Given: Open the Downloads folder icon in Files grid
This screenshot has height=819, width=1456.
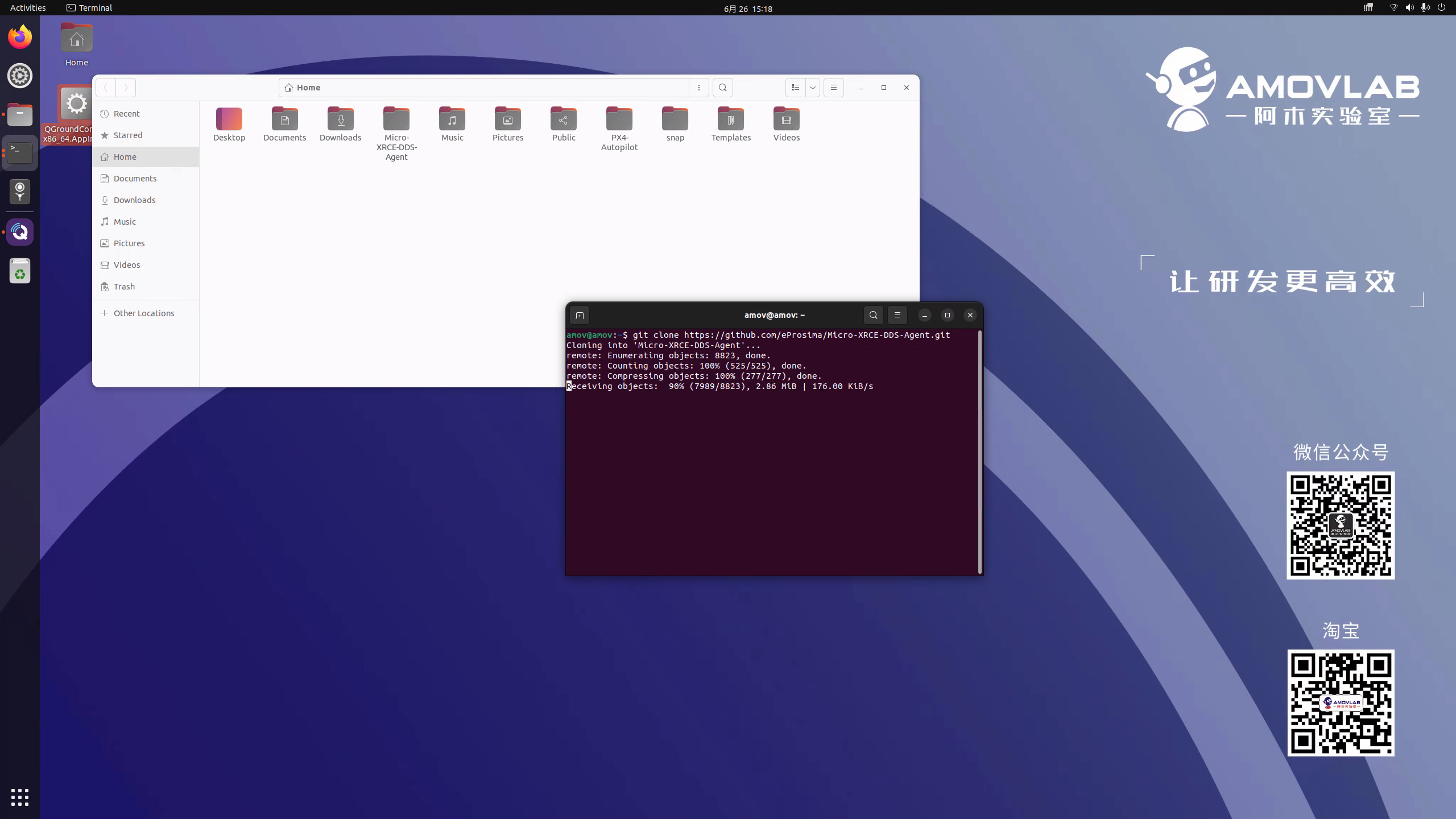Looking at the screenshot, I should pos(340,125).
